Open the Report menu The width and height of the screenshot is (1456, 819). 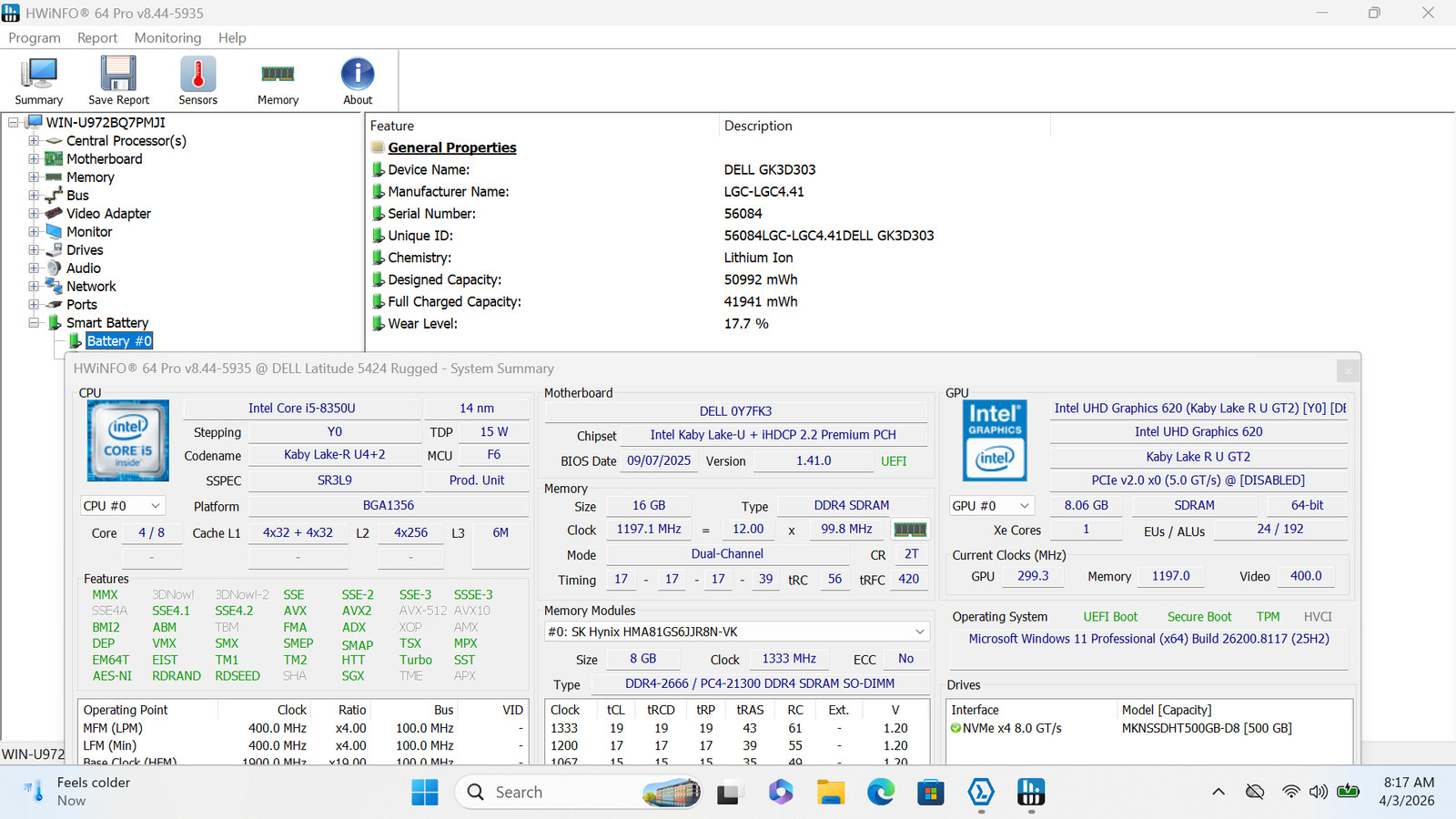point(97,37)
